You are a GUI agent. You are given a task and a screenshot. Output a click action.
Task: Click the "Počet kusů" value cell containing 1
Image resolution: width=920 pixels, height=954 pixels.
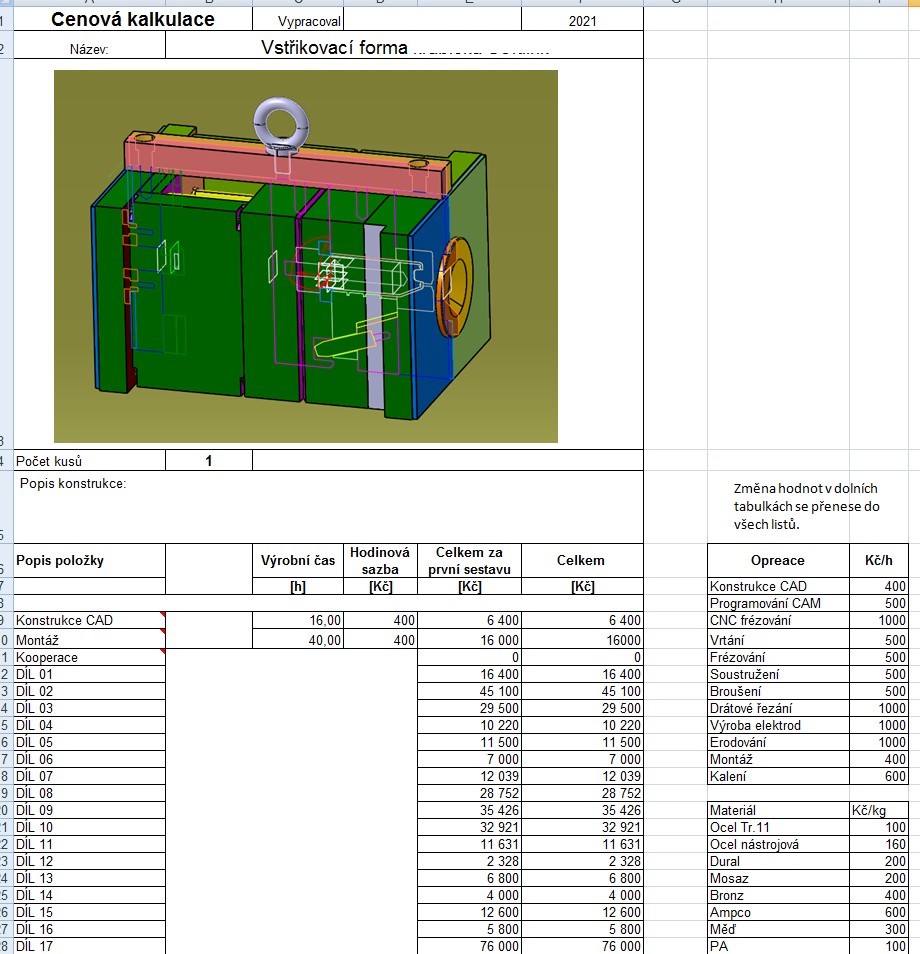[208, 461]
